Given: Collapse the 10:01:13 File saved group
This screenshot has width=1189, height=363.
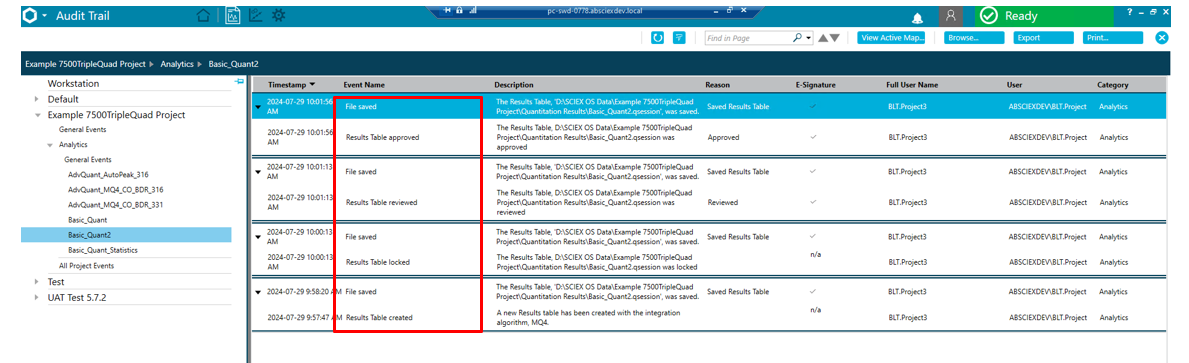Looking at the screenshot, I should coord(258,172).
